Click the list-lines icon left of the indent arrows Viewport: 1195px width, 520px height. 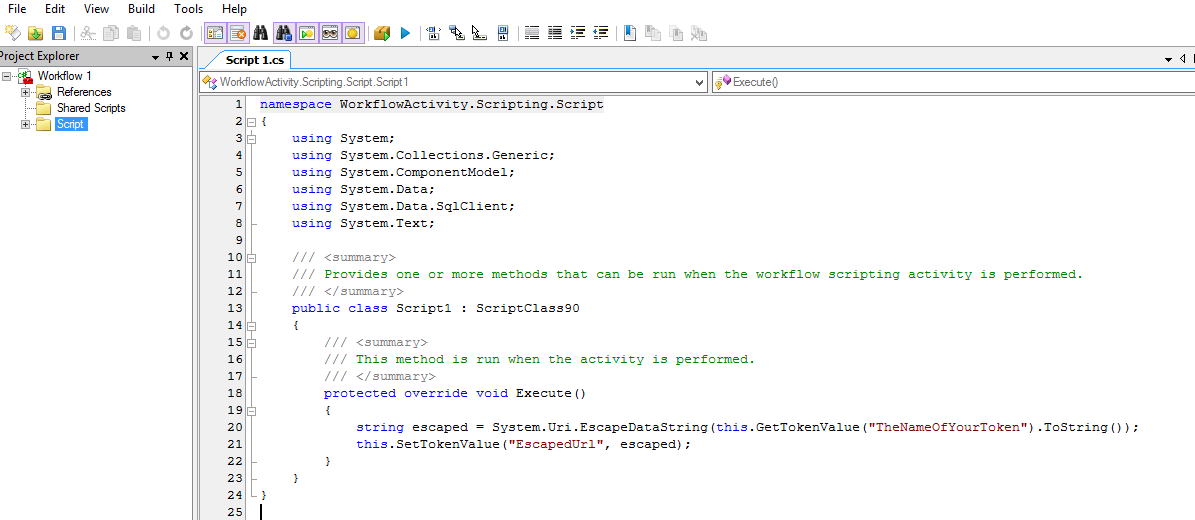[555, 33]
